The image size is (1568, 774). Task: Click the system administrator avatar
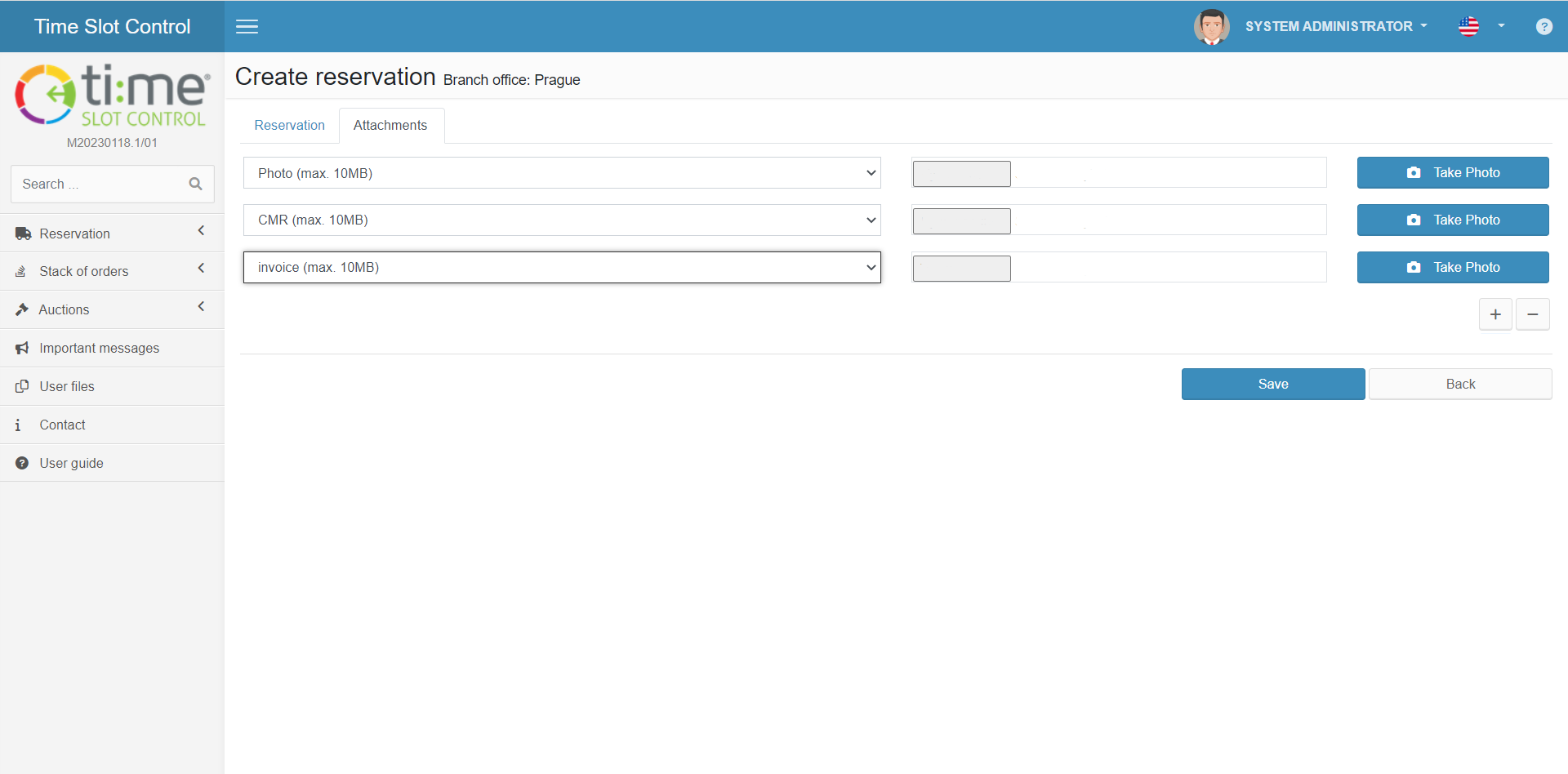point(1211,26)
